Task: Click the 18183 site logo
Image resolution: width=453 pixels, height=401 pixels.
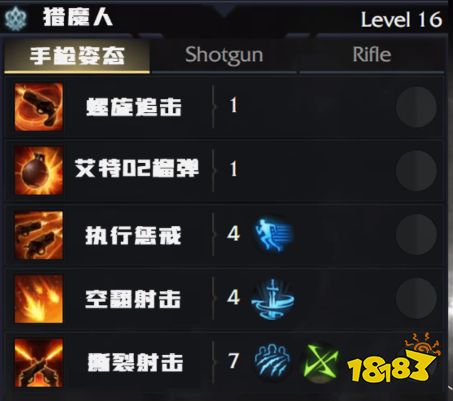Action: click(x=393, y=359)
